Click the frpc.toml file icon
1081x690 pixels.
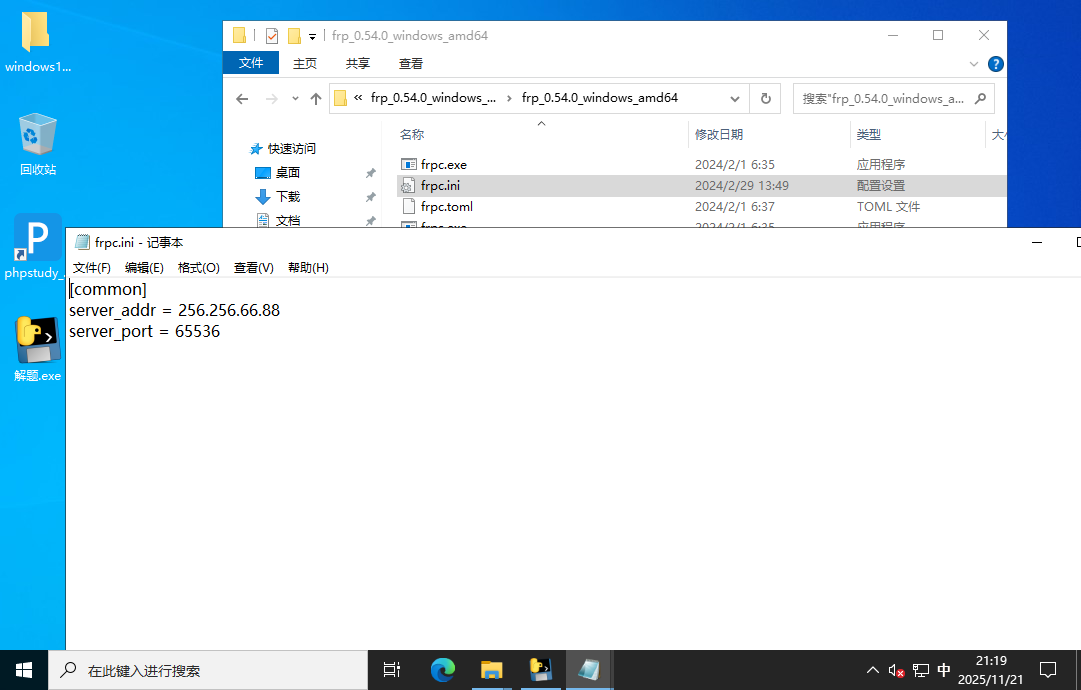coord(408,206)
